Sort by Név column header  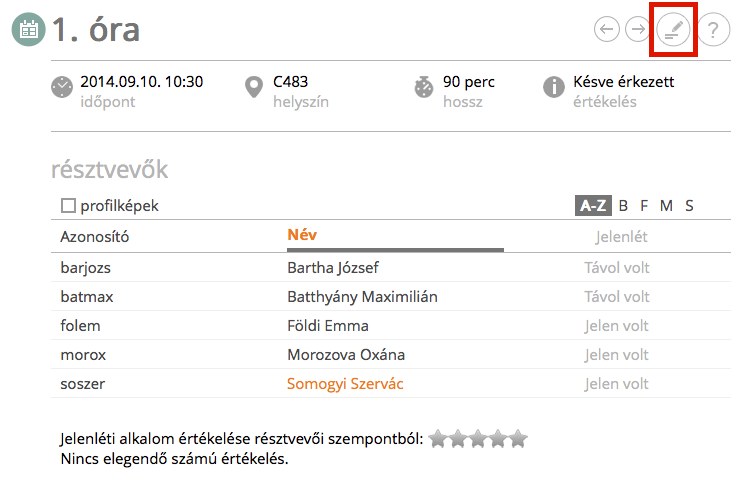click(x=302, y=235)
